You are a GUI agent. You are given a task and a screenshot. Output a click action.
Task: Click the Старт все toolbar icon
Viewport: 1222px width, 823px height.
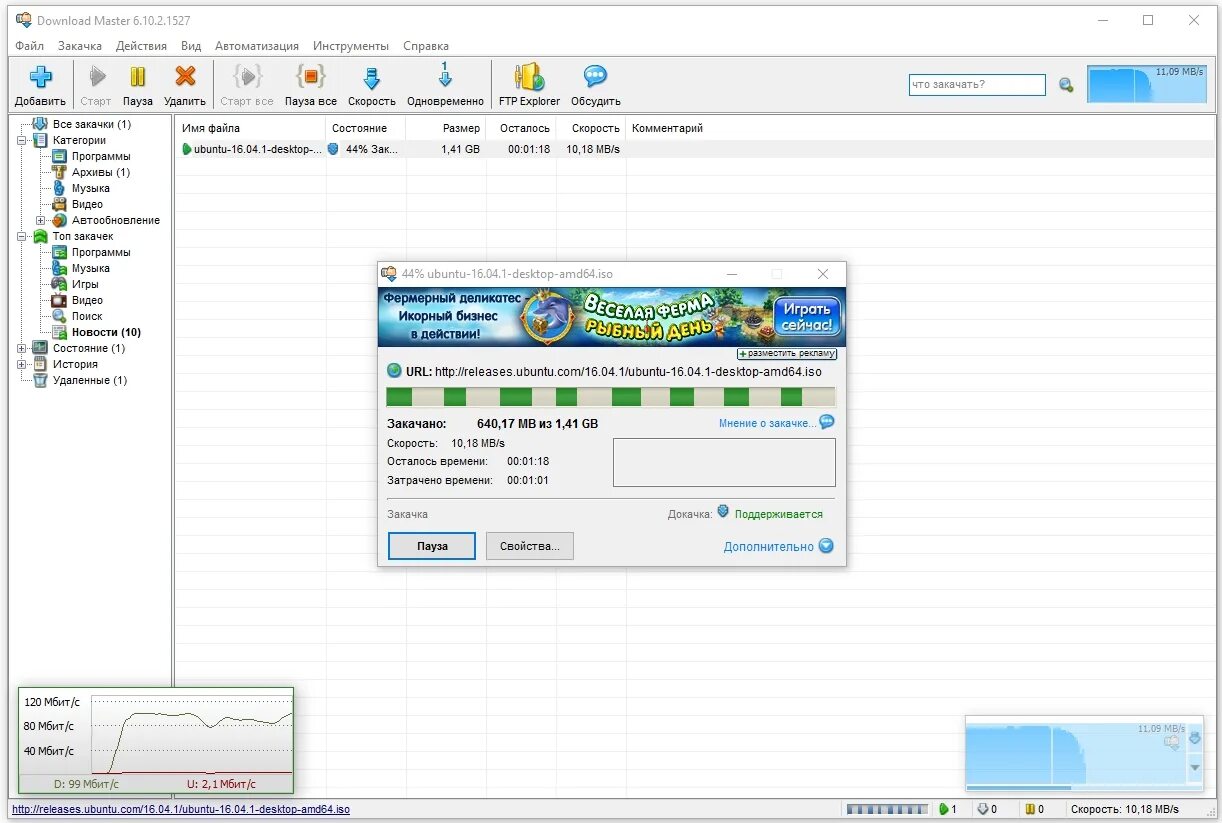coord(247,77)
